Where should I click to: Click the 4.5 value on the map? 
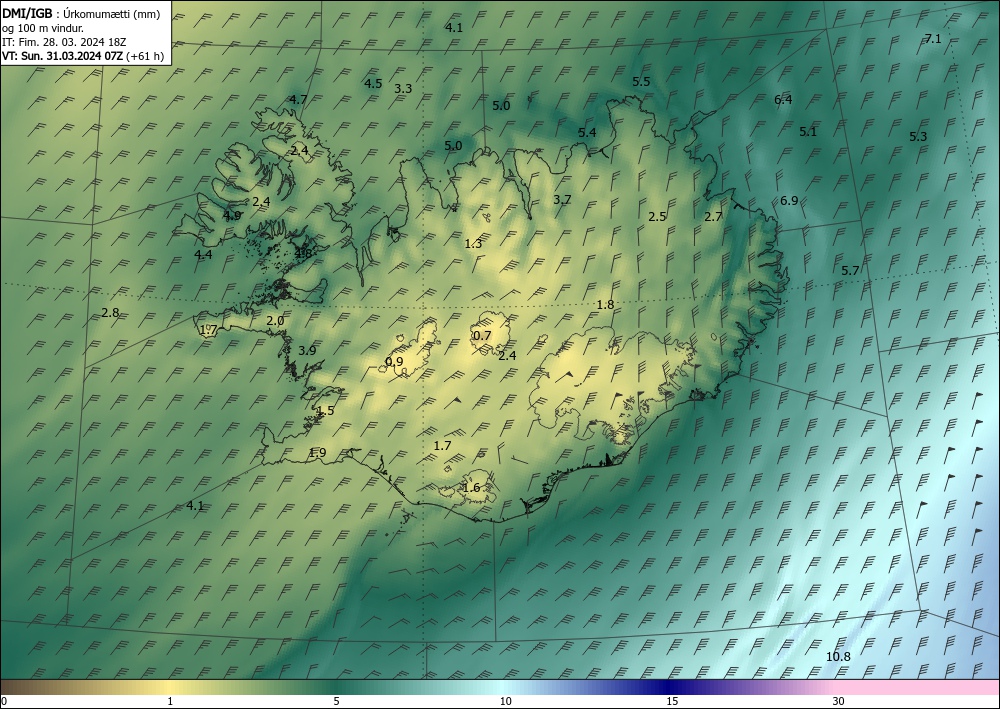pyautogui.click(x=373, y=84)
